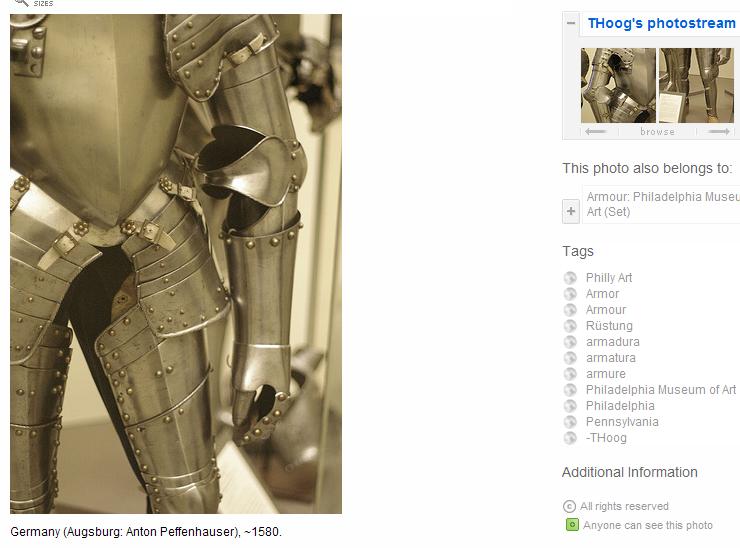
Task: Browse to previous photostream photo arrow
Action: (x=596, y=132)
